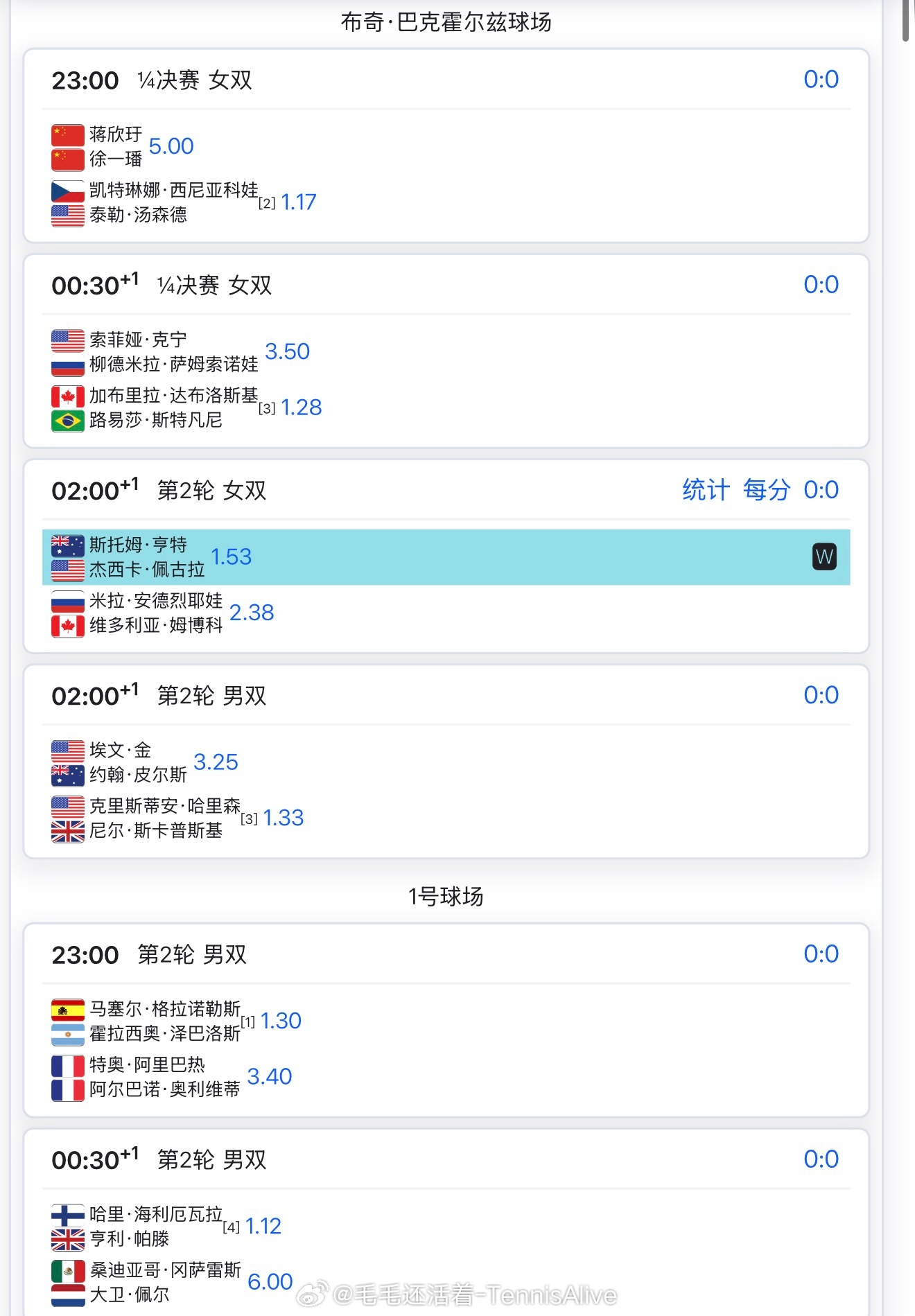Screen dimensions: 915x1316
Task: Open 统计 statistics link
Action: [706, 490]
